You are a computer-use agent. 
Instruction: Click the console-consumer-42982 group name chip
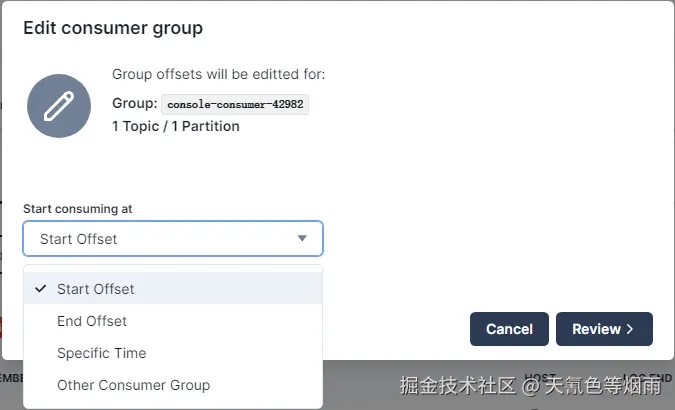point(235,104)
